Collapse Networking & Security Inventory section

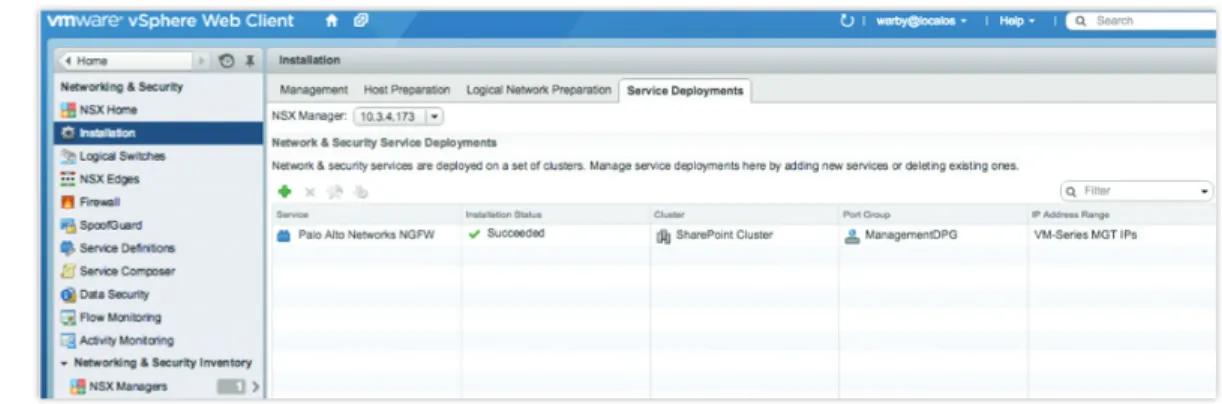pos(64,363)
